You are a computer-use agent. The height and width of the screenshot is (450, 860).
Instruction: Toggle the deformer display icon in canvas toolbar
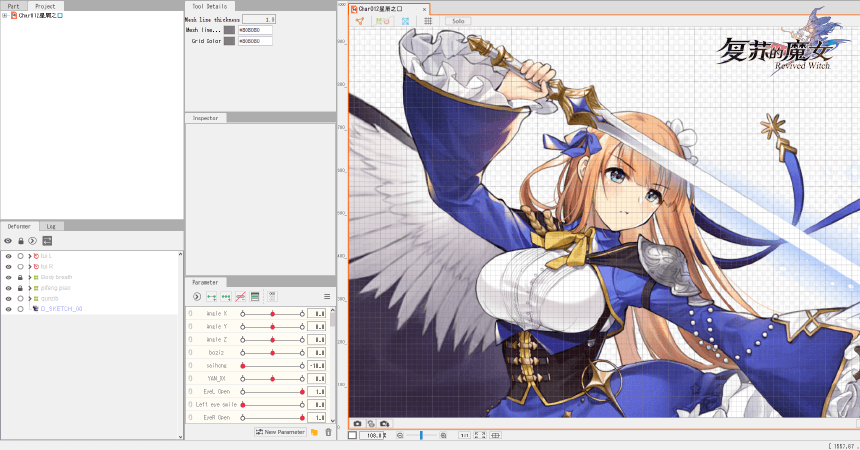coord(382,21)
